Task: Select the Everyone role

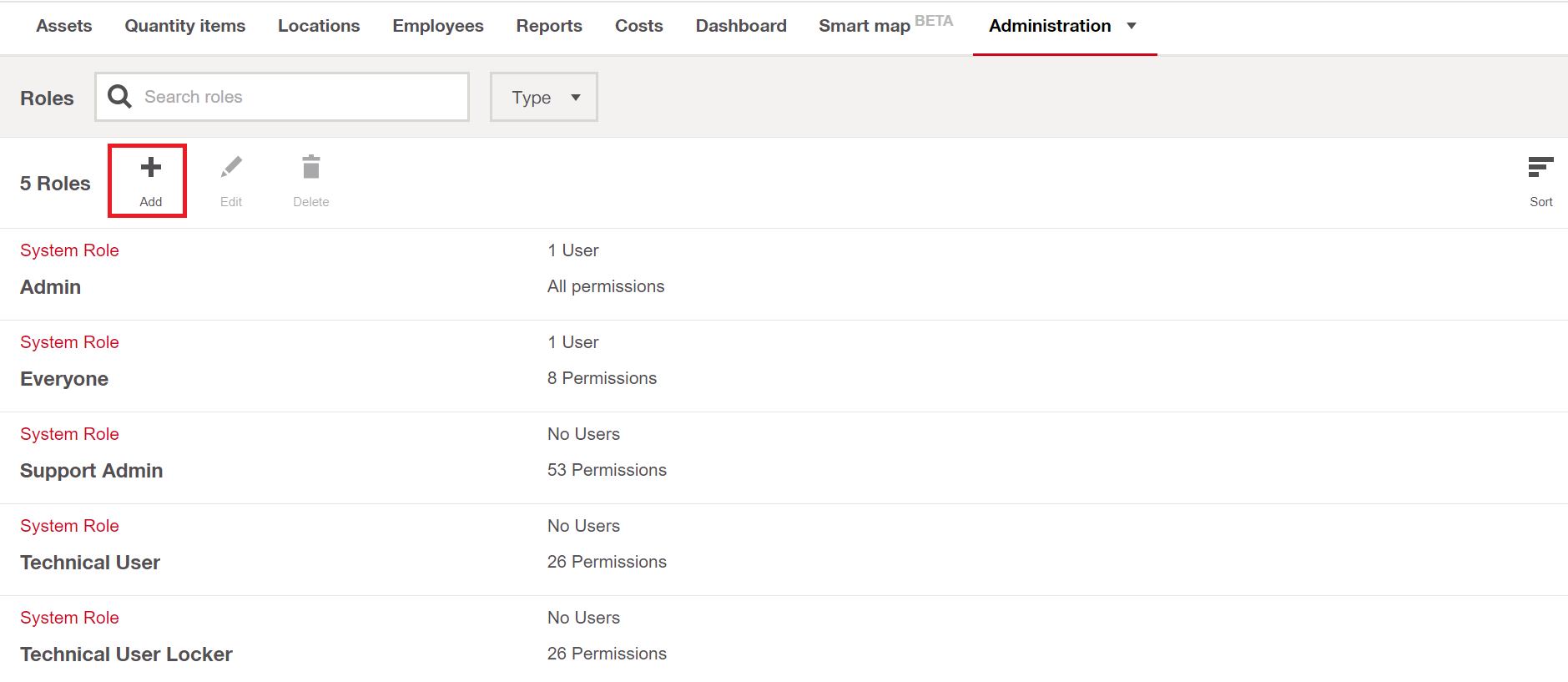Action: coord(64,379)
